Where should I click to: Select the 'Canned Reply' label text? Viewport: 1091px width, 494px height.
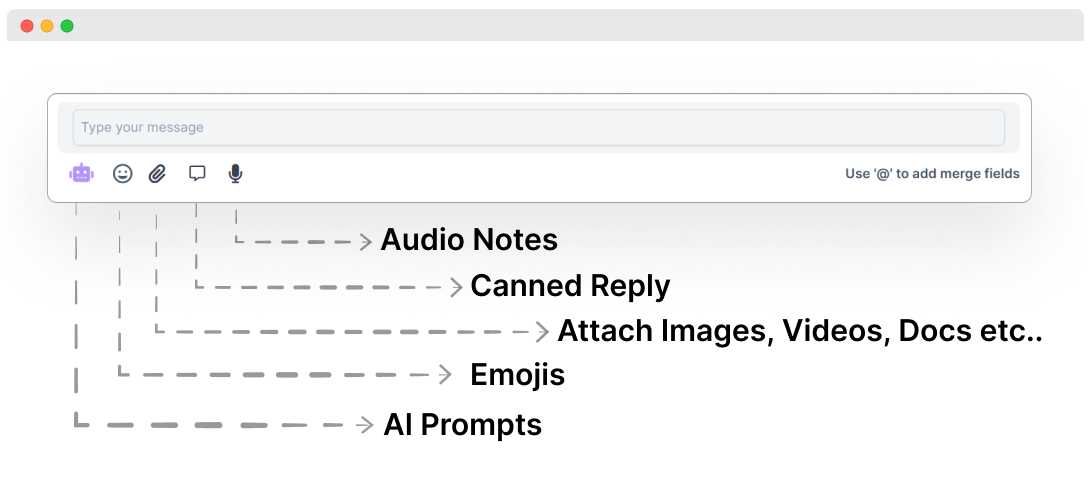pyautogui.click(x=570, y=286)
